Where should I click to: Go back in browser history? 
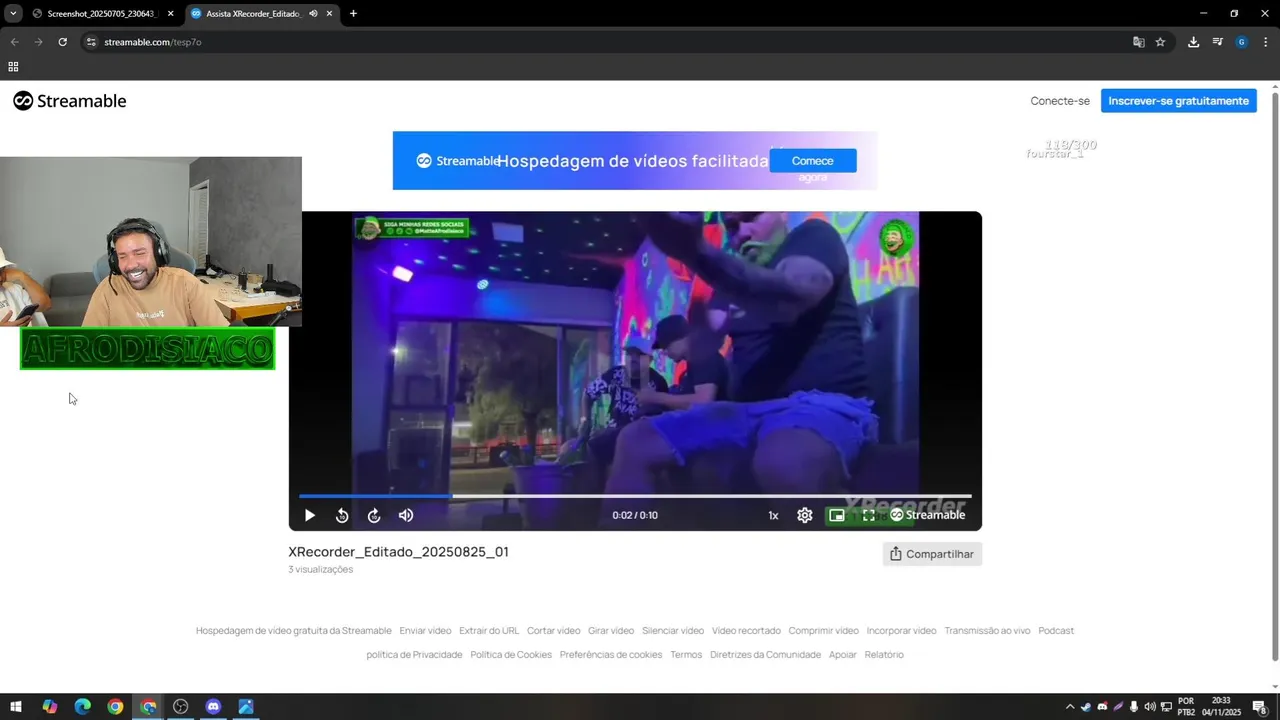14,42
